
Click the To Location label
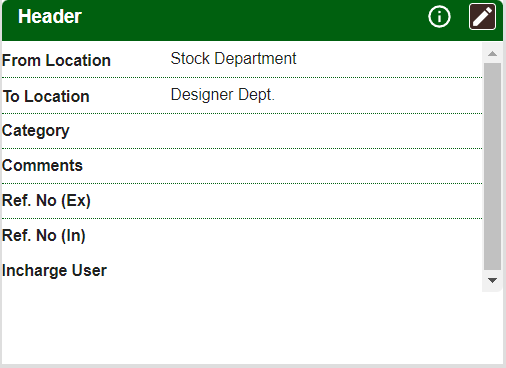46,97
